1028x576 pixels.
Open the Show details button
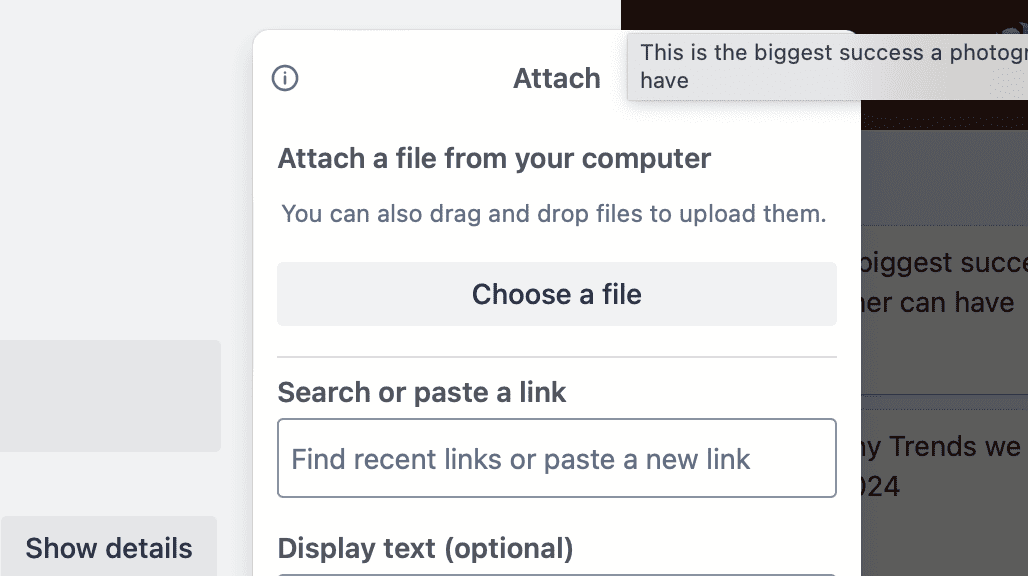pyautogui.click(x=109, y=548)
